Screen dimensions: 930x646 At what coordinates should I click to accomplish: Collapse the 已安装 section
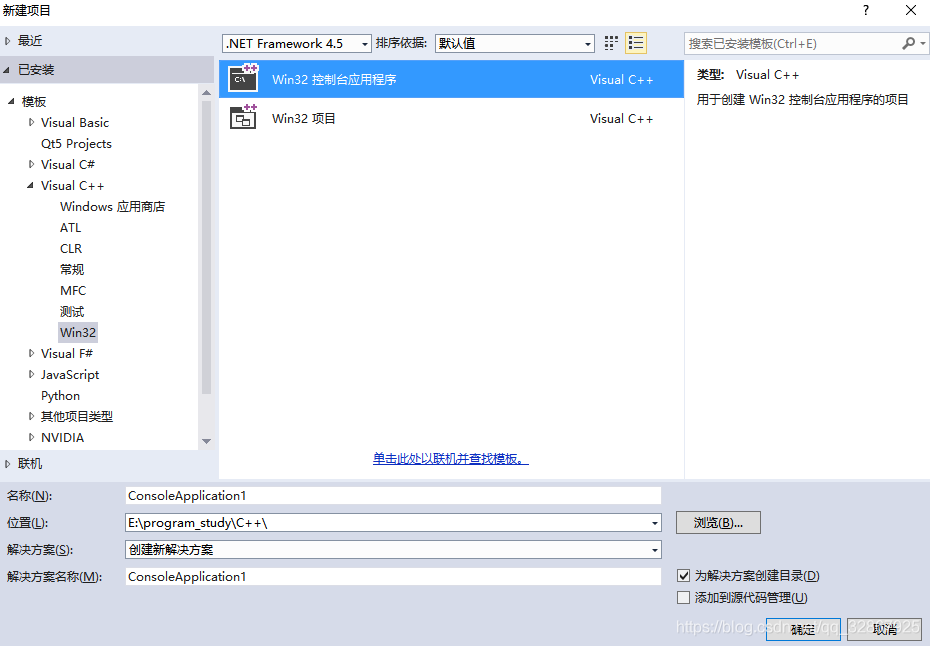point(7,70)
